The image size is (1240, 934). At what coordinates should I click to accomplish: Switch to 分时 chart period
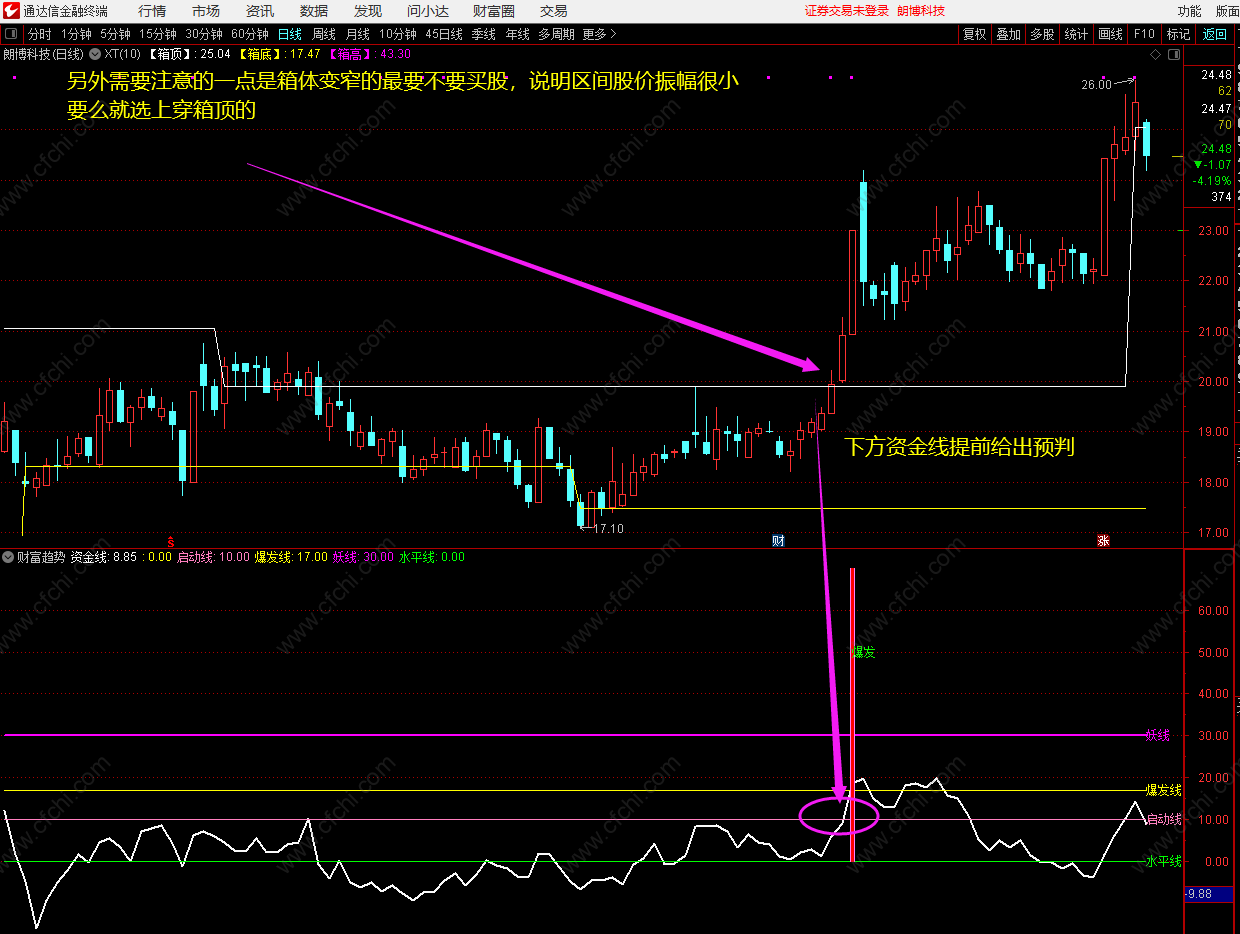click(39, 34)
